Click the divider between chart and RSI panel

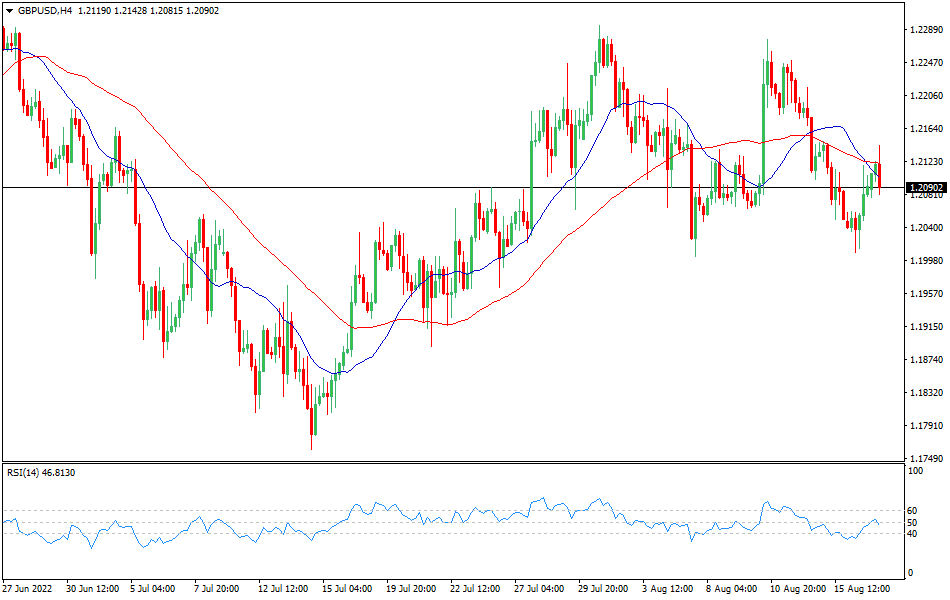(x=450, y=463)
